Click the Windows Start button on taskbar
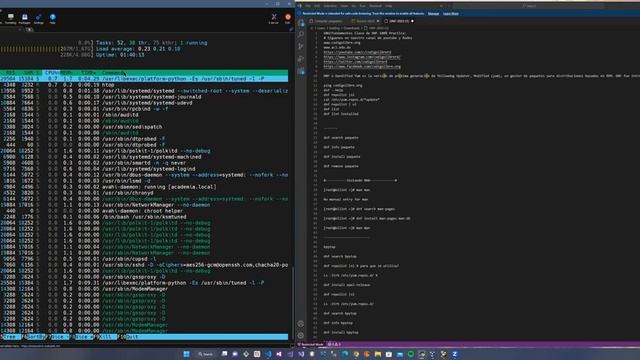 tap(187, 354)
